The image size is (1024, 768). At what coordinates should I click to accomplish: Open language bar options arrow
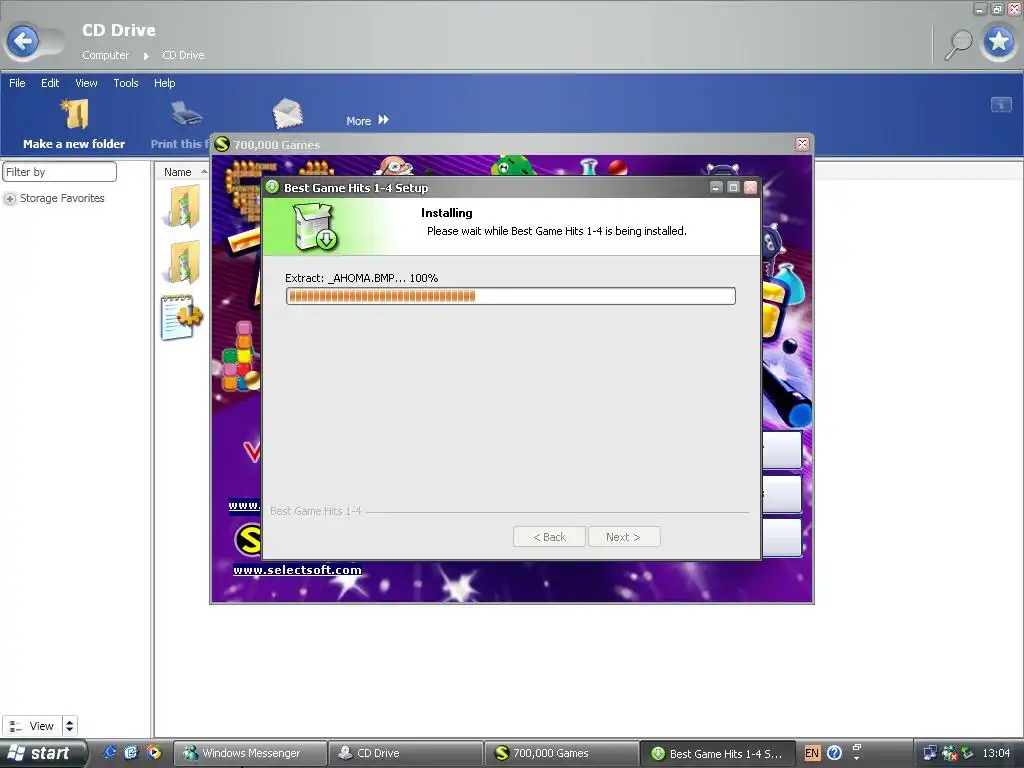click(857, 759)
